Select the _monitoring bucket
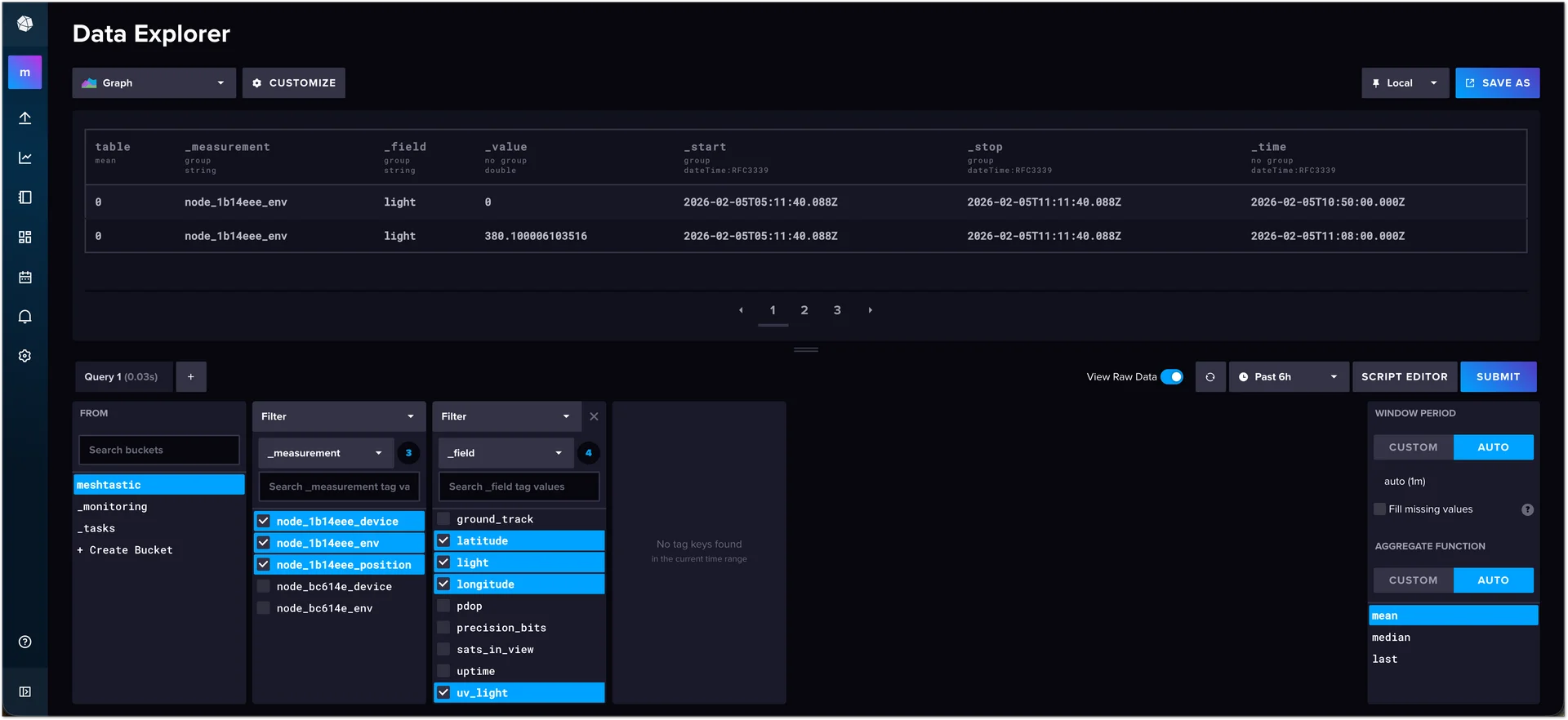The height and width of the screenshot is (720, 1568). (x=159, y=507)
